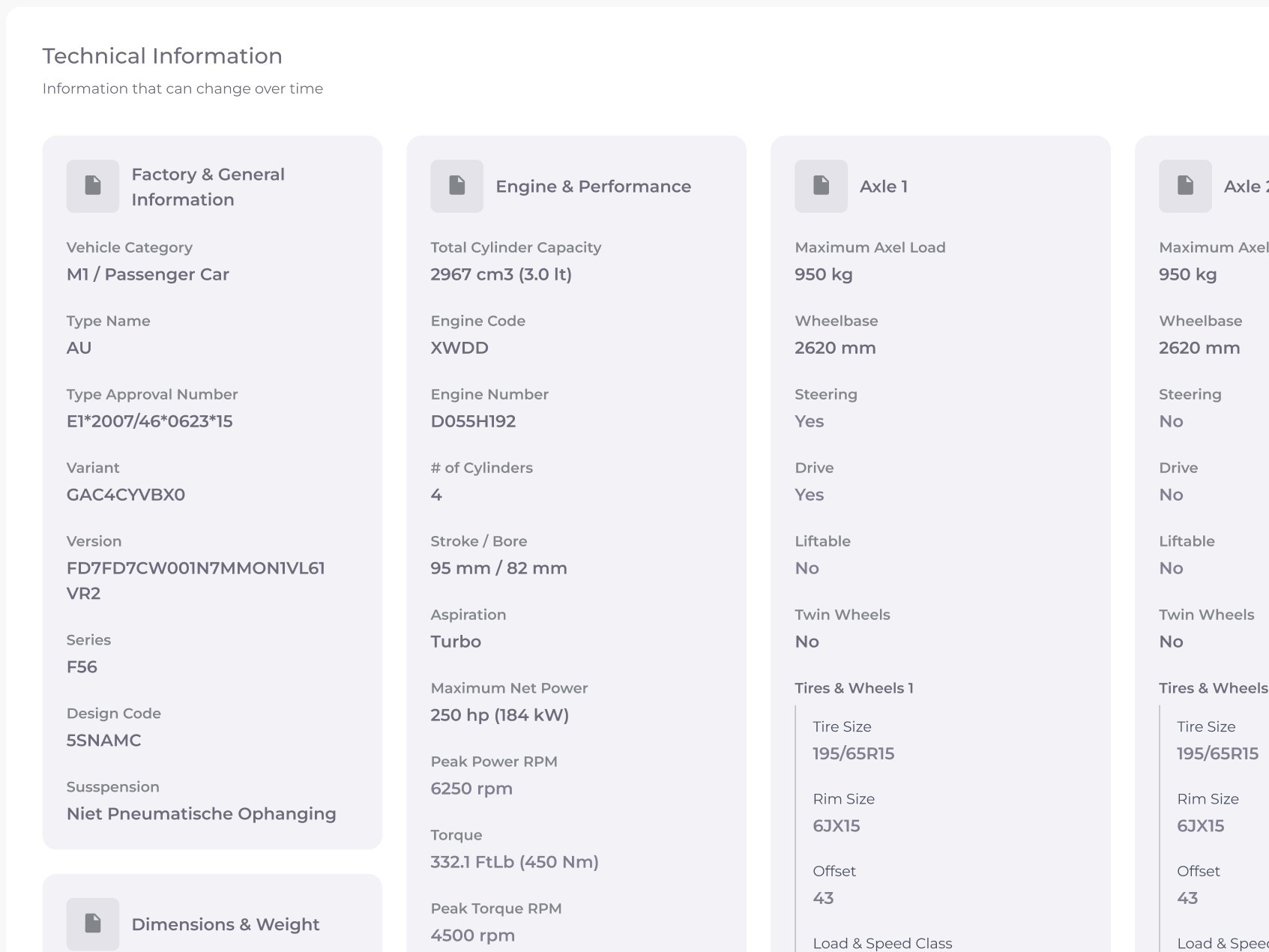This screenshot has height=952, width=1269.
Task: Click the Engine Number value D055H192
Action: 472,421
